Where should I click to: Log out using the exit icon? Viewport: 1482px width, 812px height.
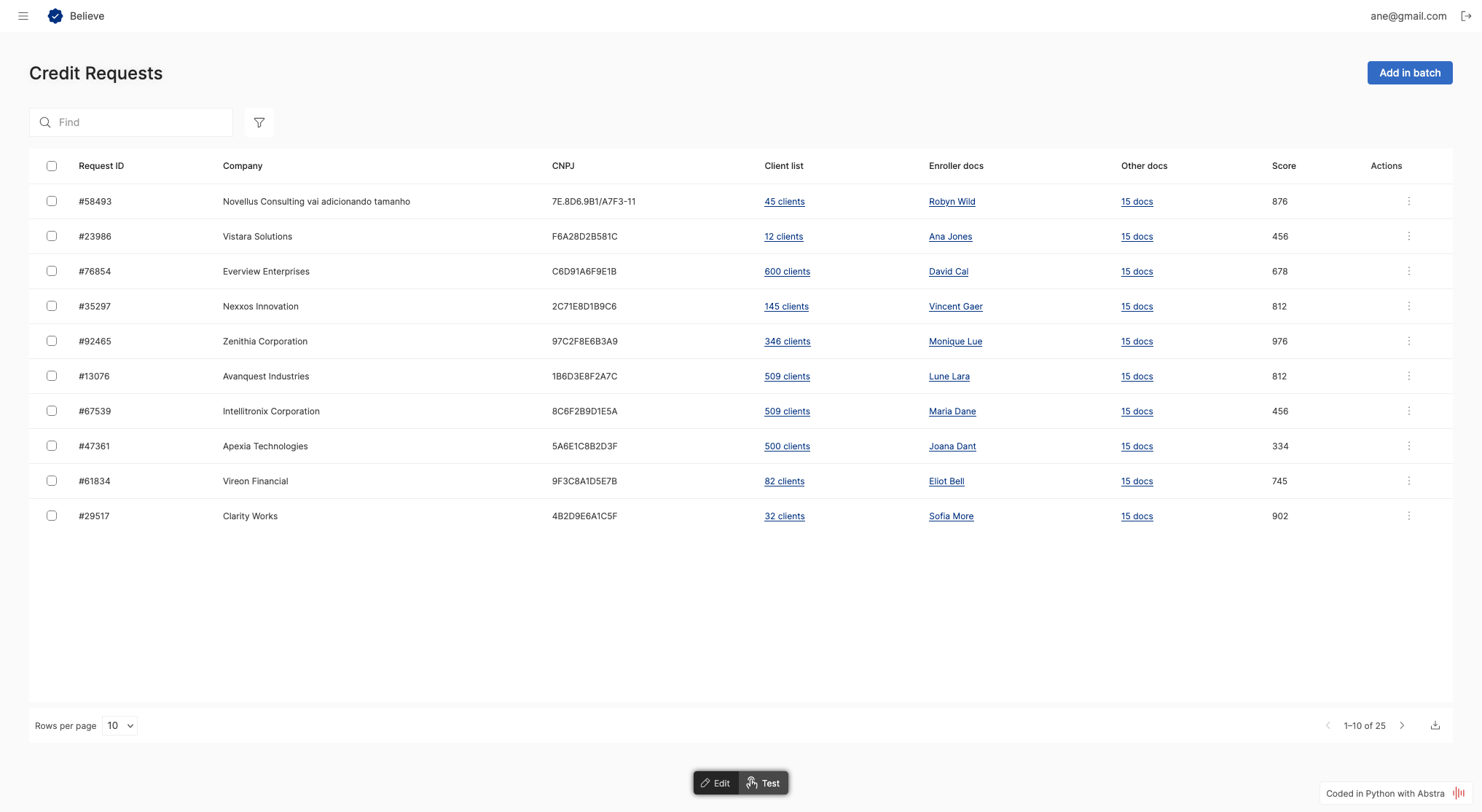click(x=1466, y=16)
